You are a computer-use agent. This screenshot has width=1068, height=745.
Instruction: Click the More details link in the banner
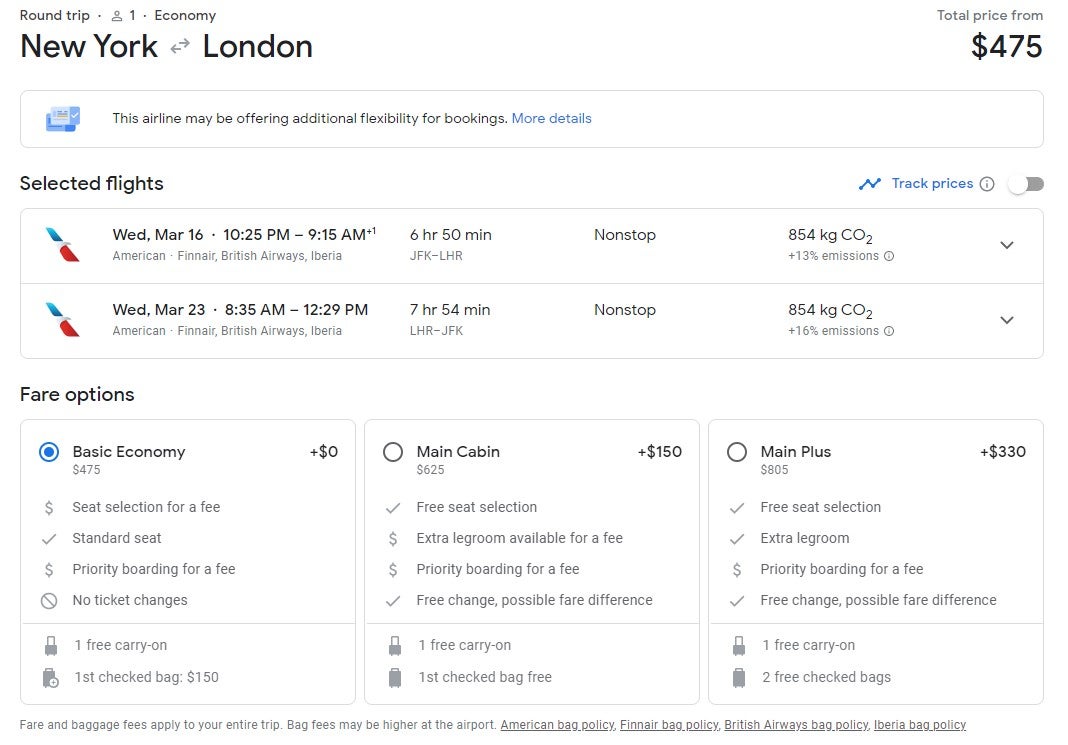point(551,118)
